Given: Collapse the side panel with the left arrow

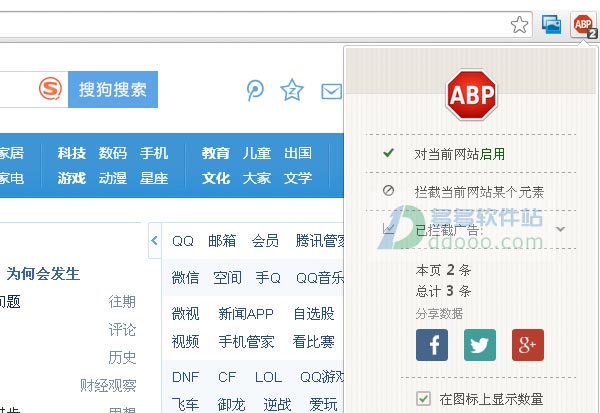Looking at the screenshot, I should pyautogui.click(x=155, y=240).
